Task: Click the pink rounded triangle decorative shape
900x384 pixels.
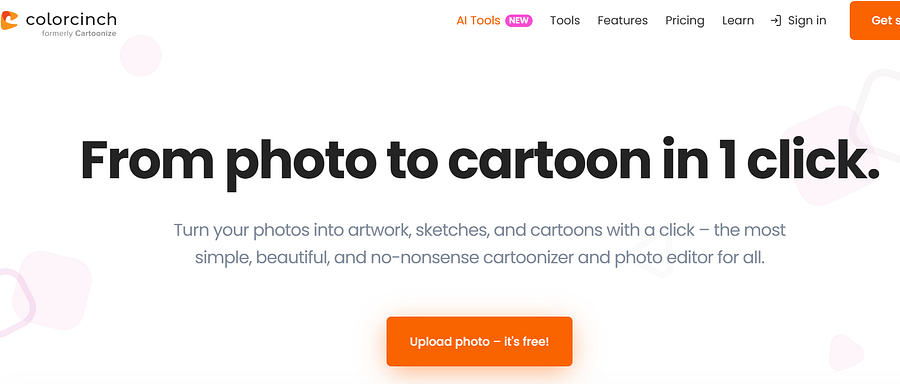Action: pos(846,352)
